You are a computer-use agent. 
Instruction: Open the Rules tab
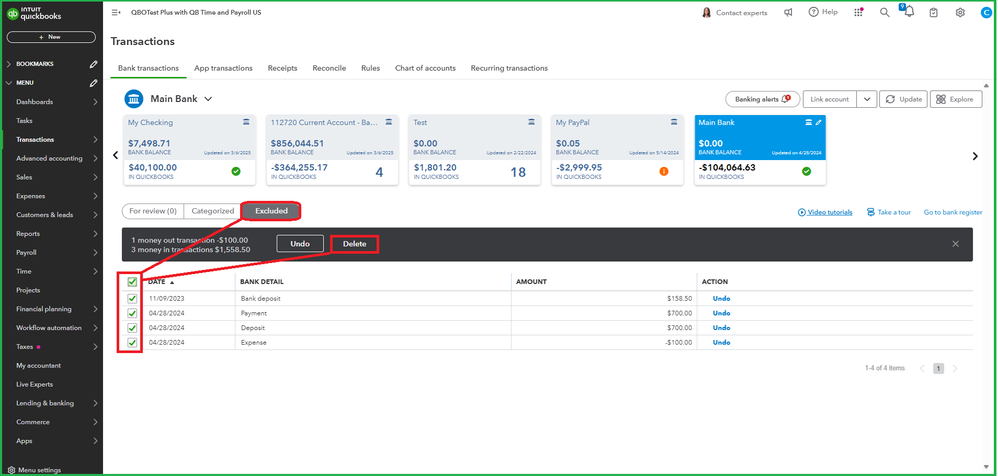(x=370, y=68)
